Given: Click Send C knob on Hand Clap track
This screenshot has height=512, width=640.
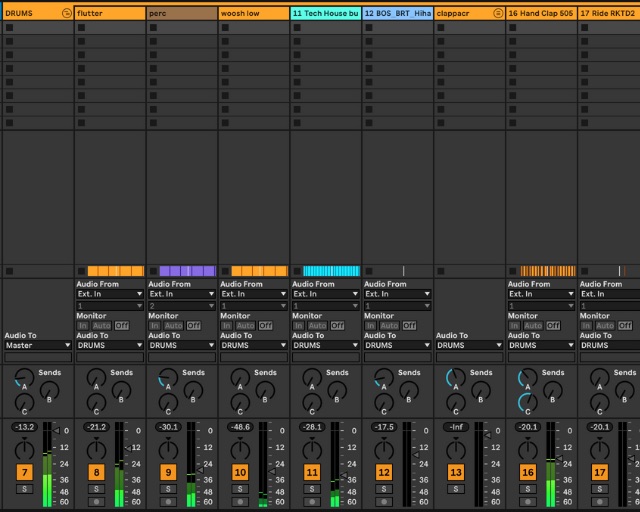Looking at the screenshot, I should click(526, 402).
